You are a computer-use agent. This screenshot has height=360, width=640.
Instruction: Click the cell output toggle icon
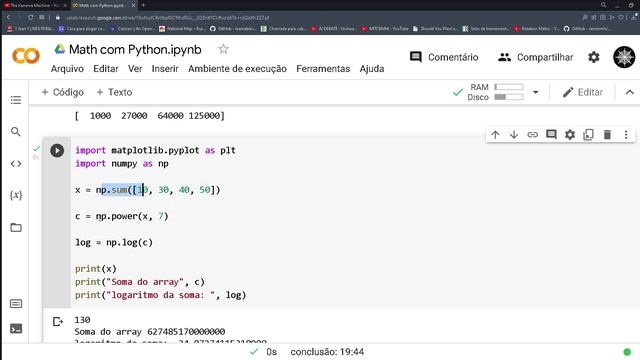(58, 322)
